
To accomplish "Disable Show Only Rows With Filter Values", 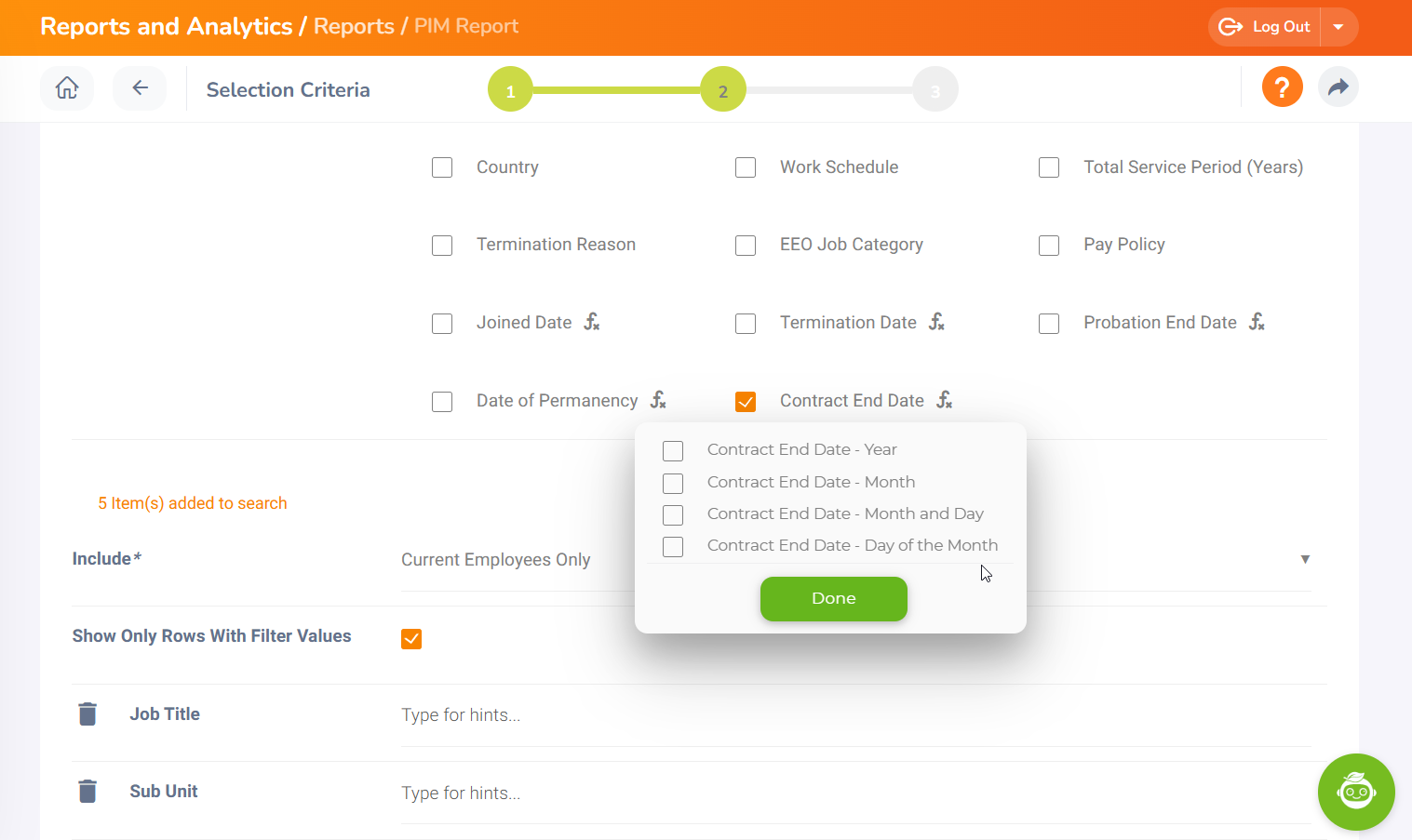I will [x=411, y=639].
